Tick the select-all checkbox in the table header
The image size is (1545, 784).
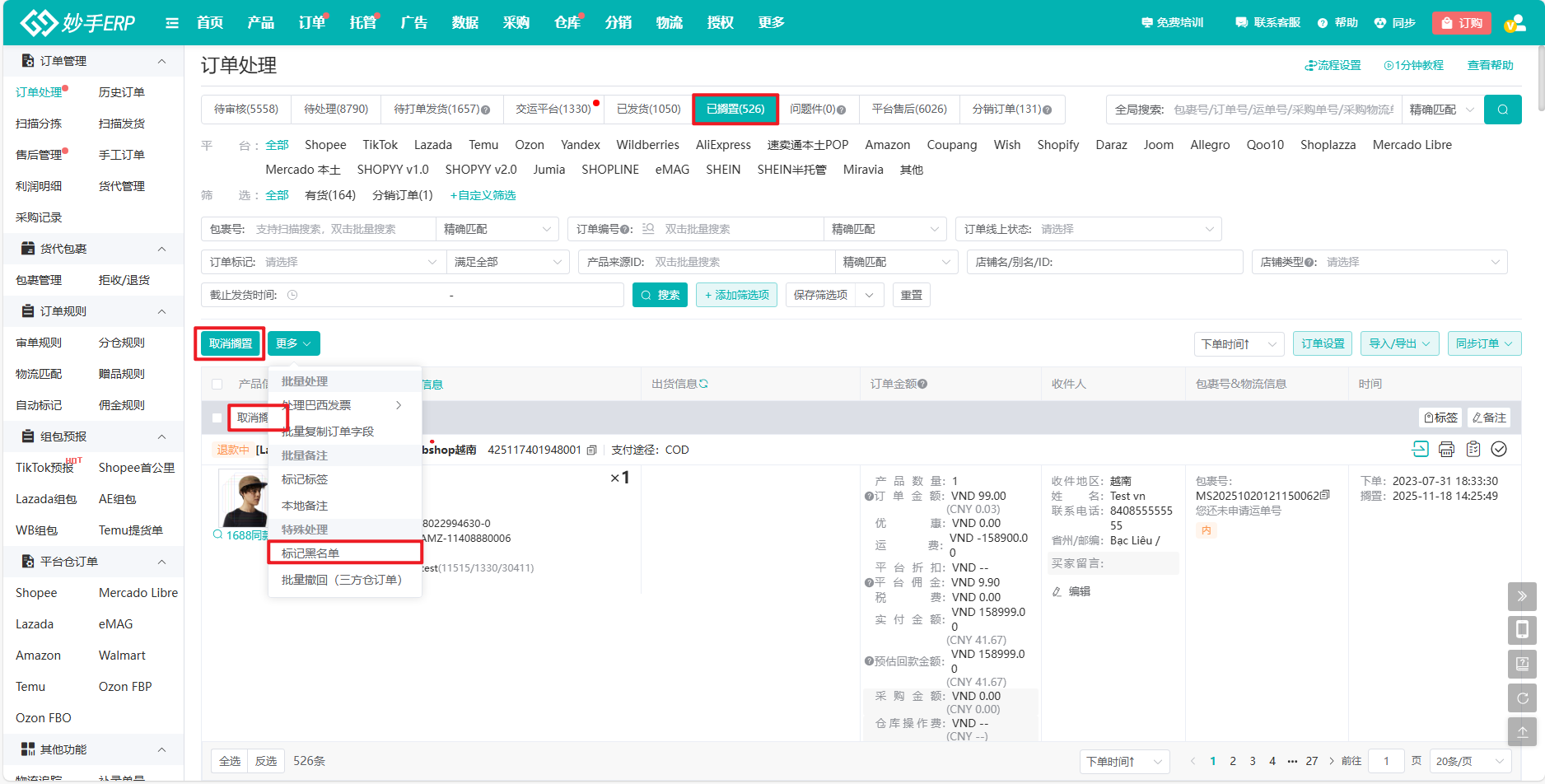pyautogui.click(x=217, y=385)
